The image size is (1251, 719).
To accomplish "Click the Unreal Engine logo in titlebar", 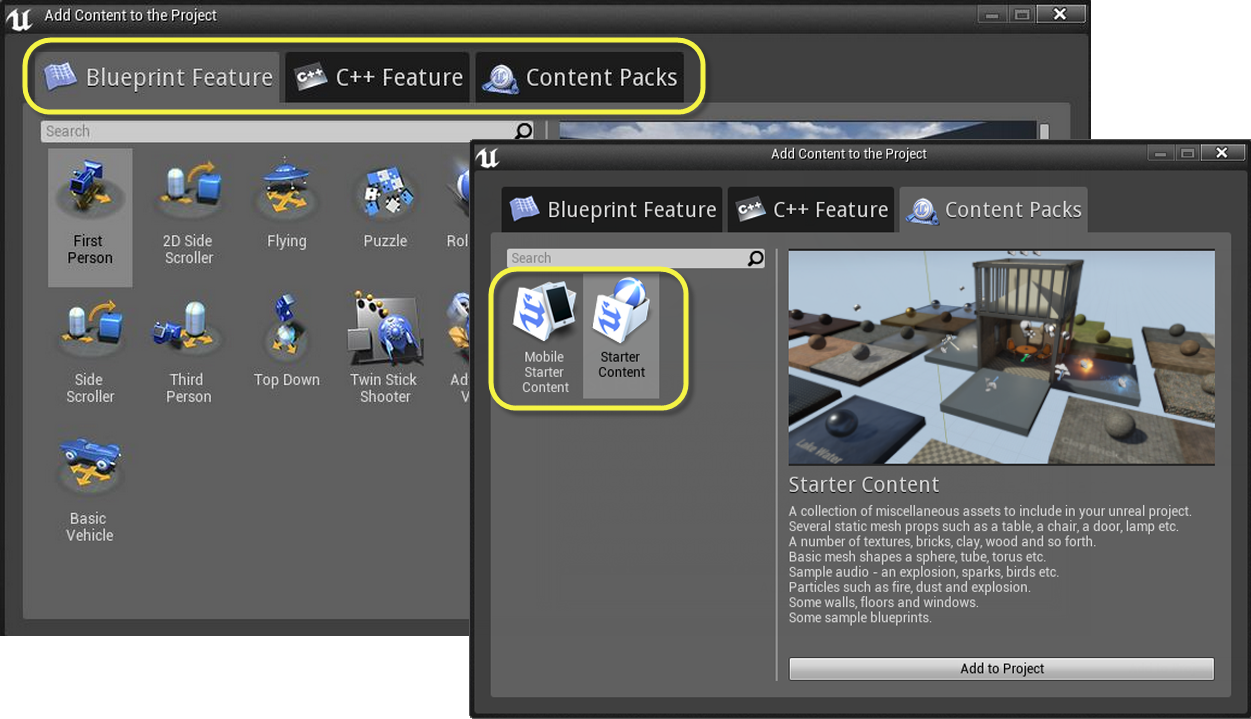I will [x=488, y=155].
